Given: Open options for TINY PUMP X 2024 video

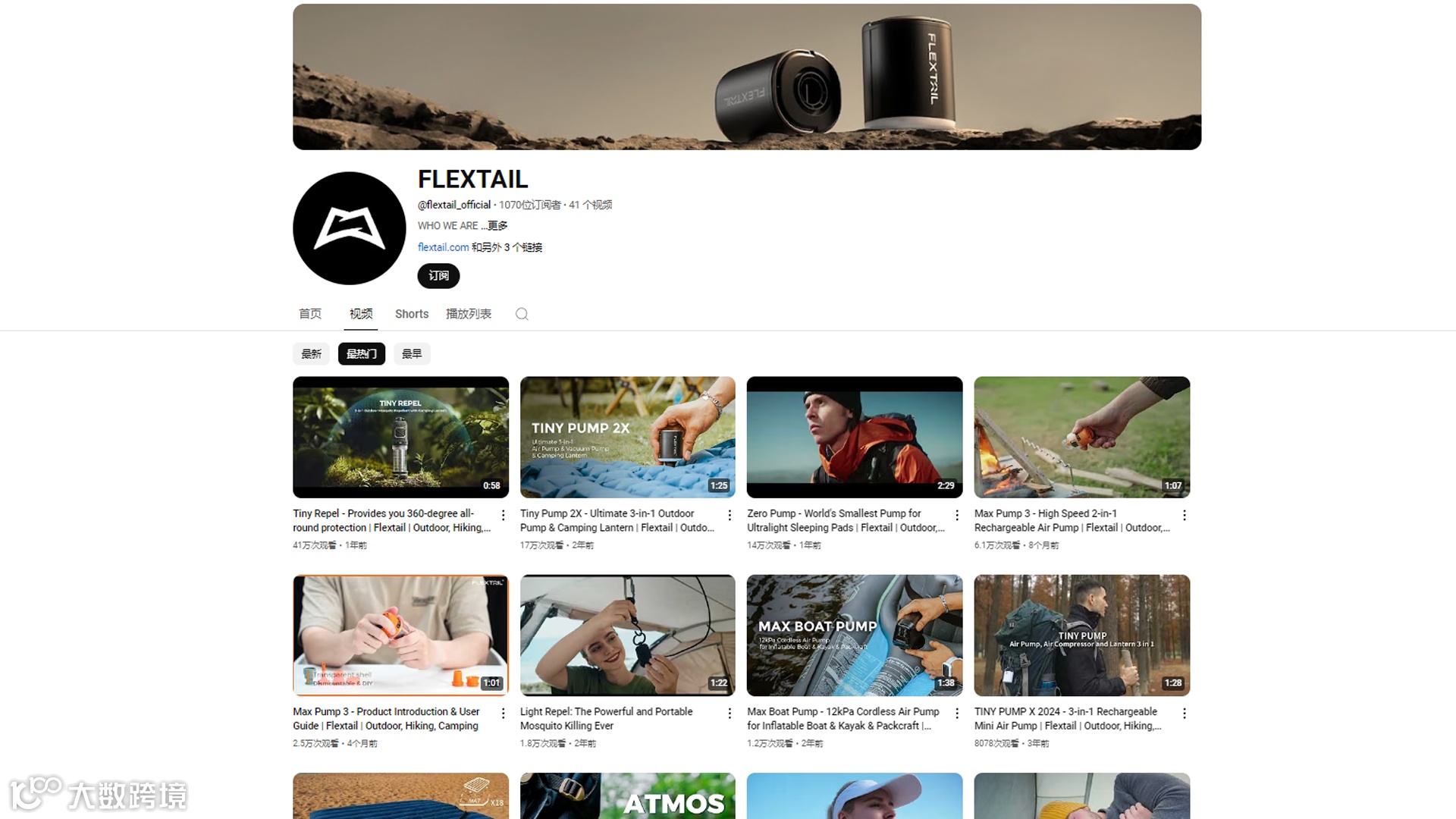Looking at the screenshot, I should click(x=1184, y=713).
